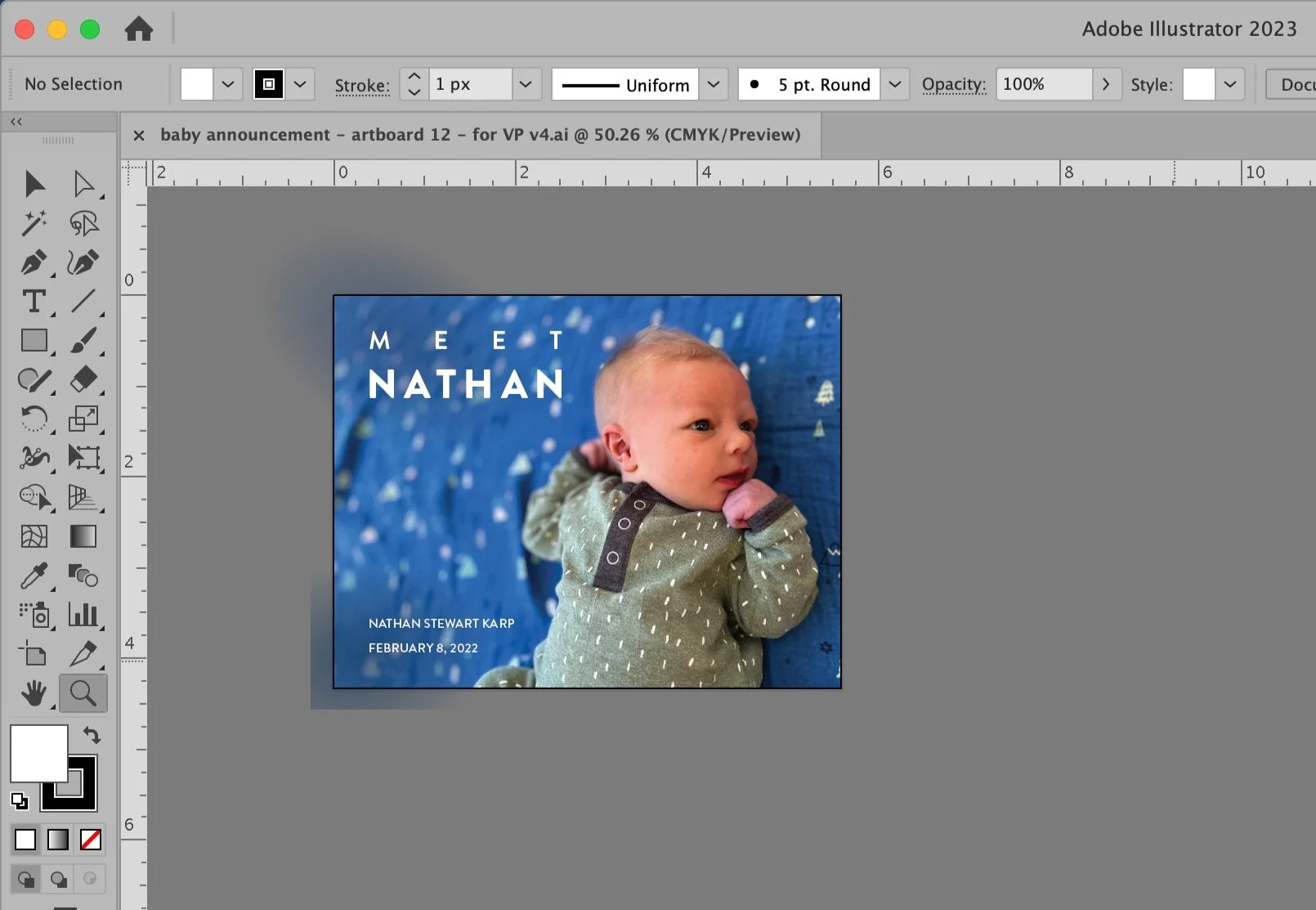Screen dimensions: 1316x910
Task: Choose the Blend tool
Action: pos(83,576)
